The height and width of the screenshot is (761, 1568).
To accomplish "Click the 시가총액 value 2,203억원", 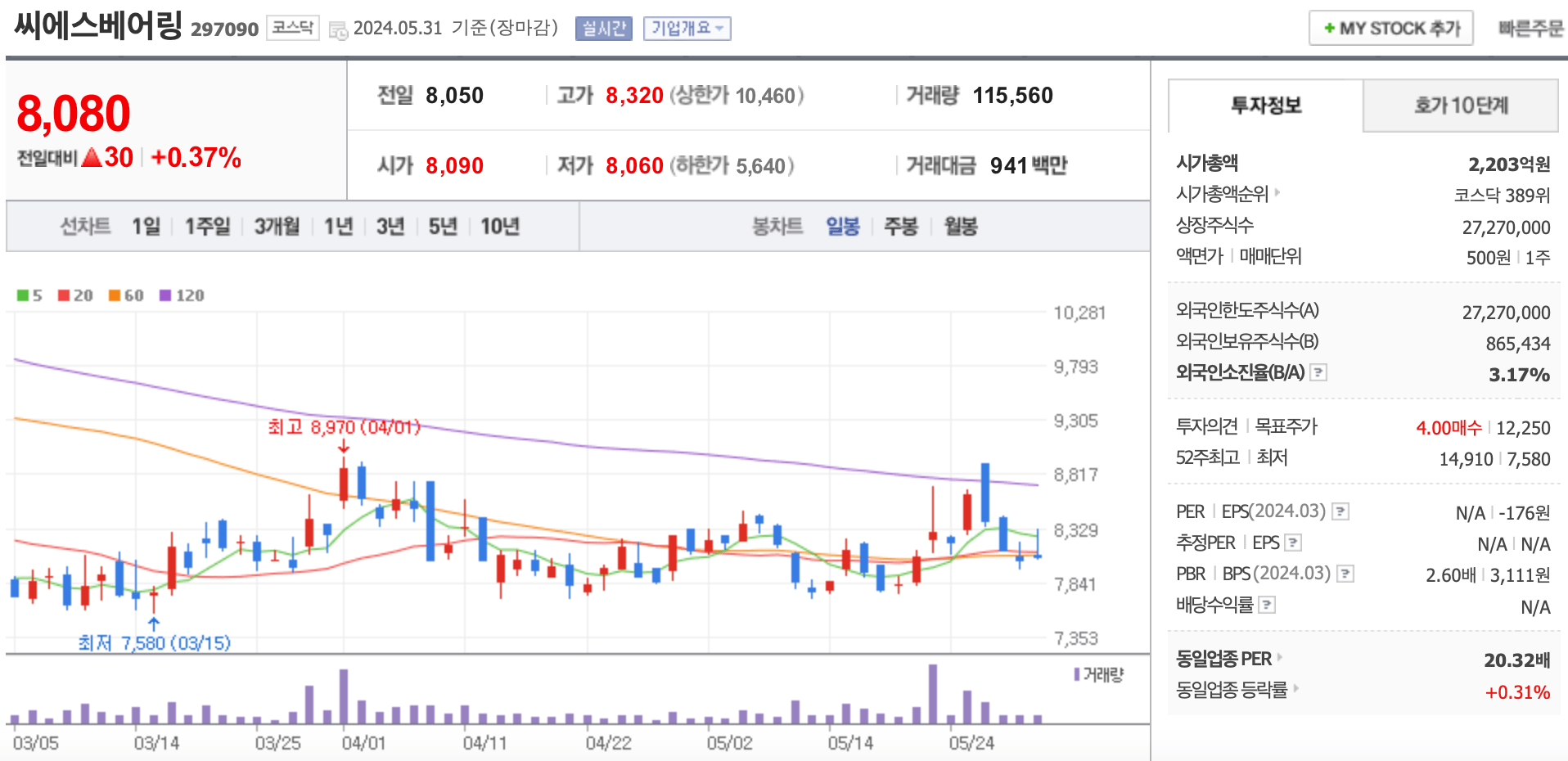I will tap(1509, 164).
